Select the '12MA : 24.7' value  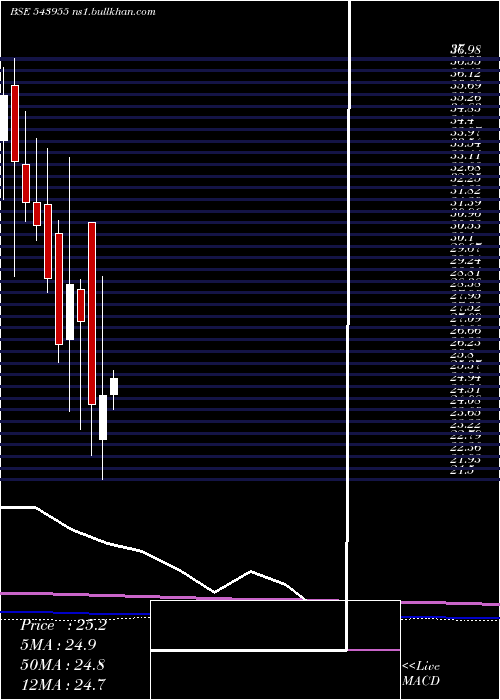tap(63, 684)
